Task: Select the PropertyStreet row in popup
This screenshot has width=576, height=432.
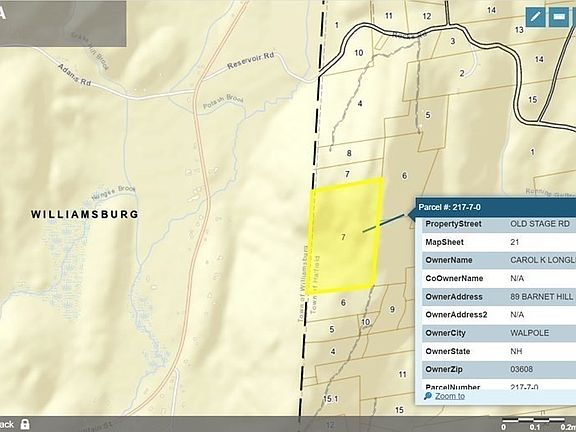Action: (499, 224)
